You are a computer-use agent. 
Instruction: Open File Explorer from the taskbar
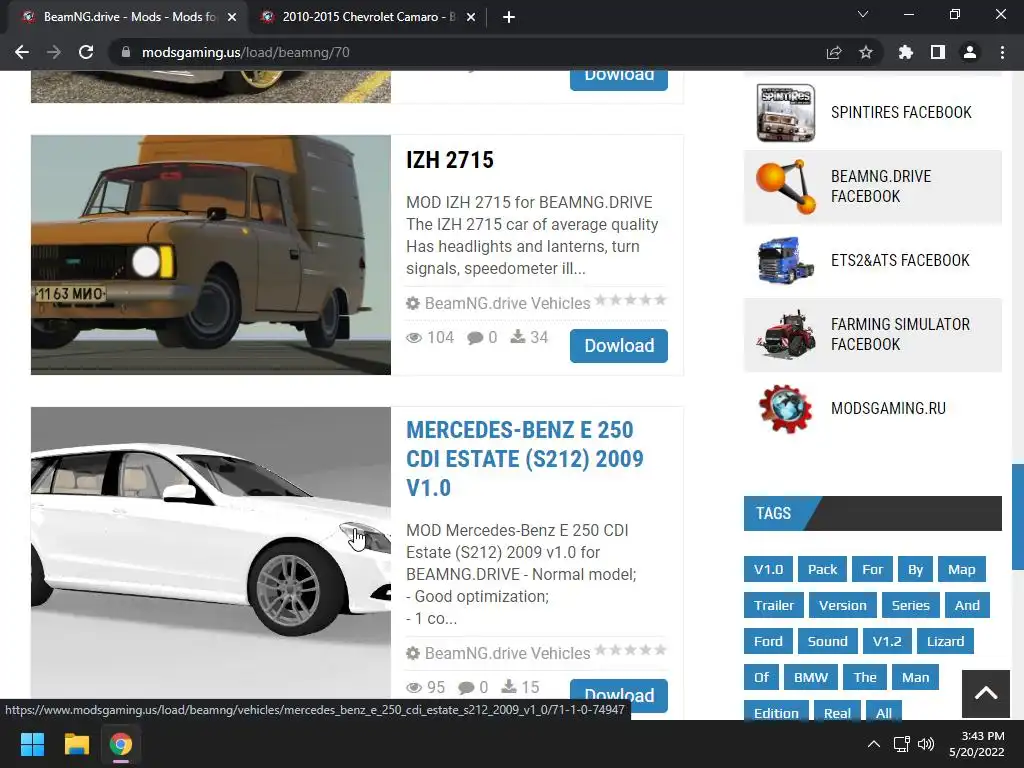click(x=76, y=744)
